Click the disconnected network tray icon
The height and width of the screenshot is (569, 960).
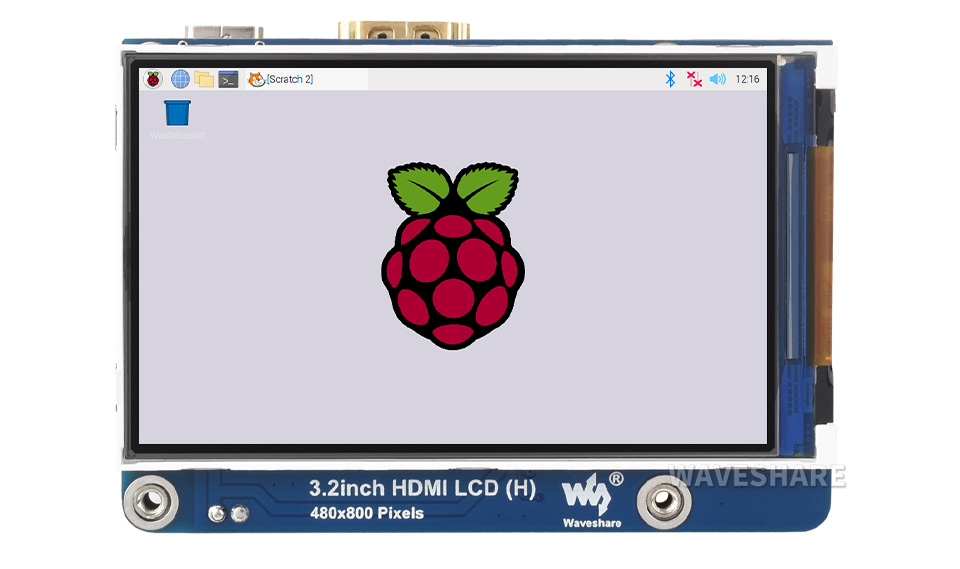point(694,79)
